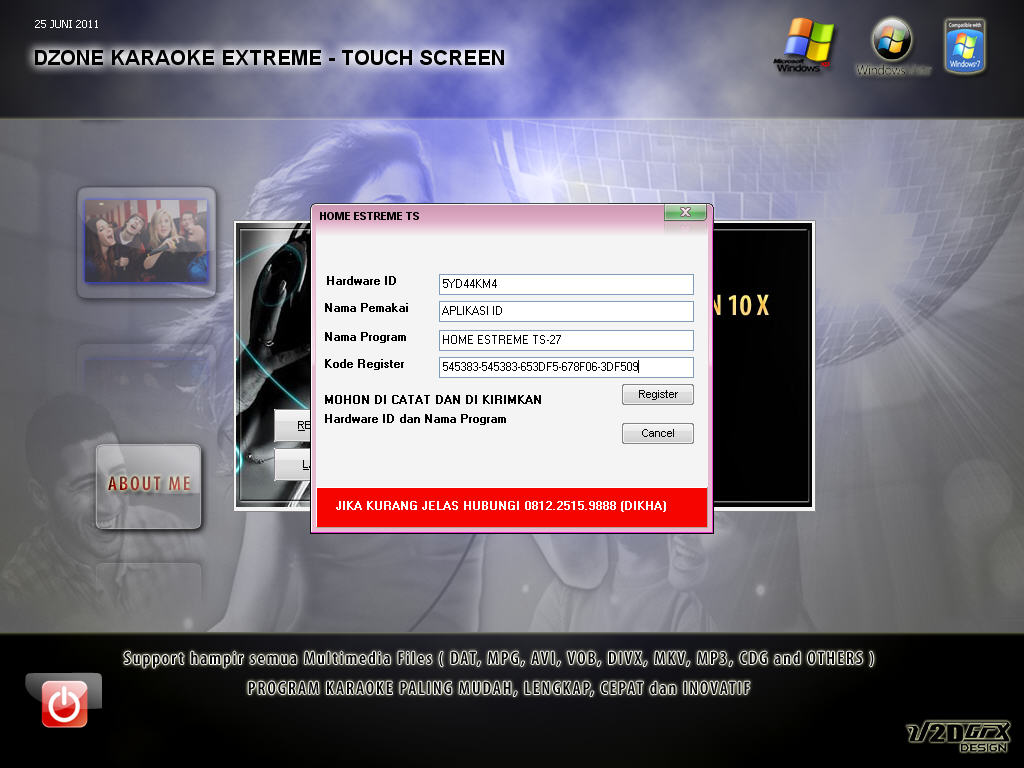Open the ABOUT ME panel
1024x768 pixels.
146,485
